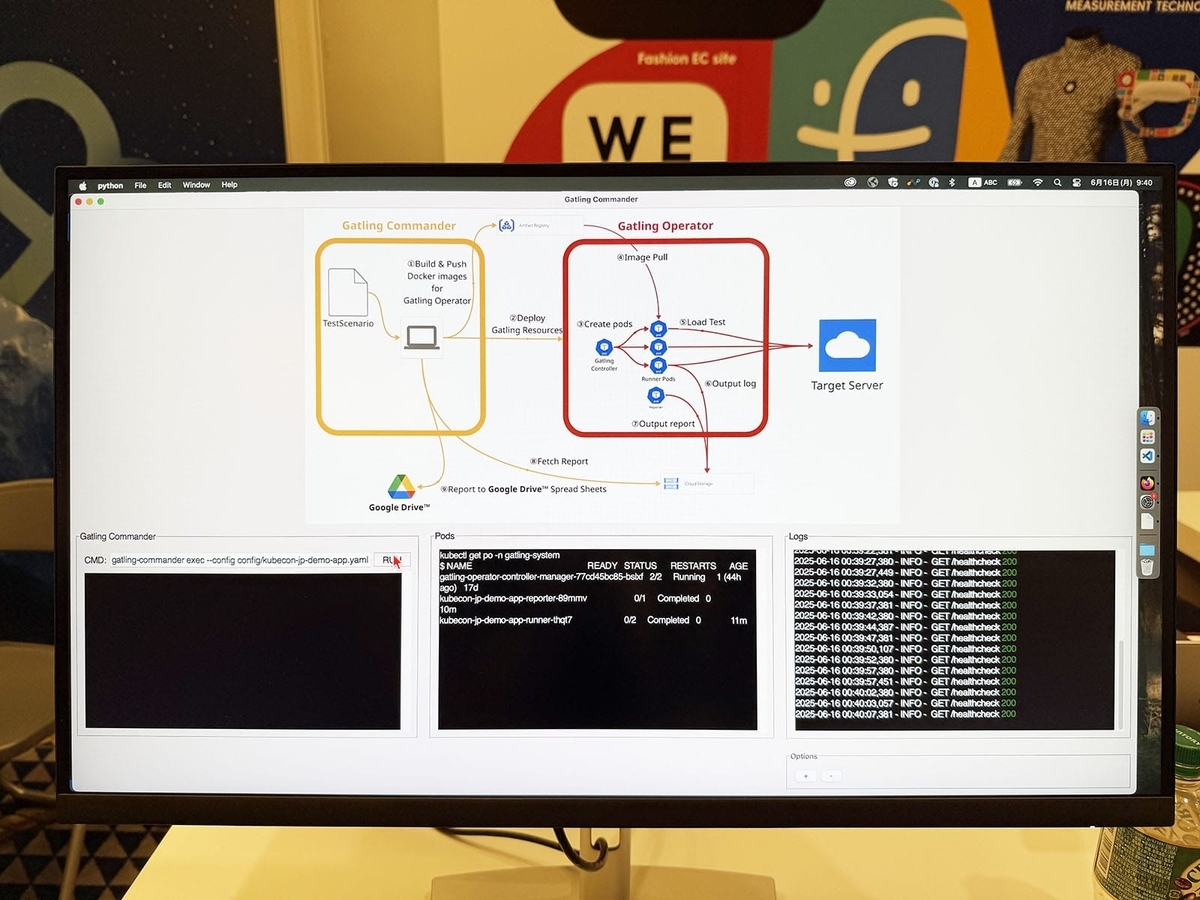
Task: Click the gatling-operator-controller-manager pod row
Action: (x=594, y=582)
